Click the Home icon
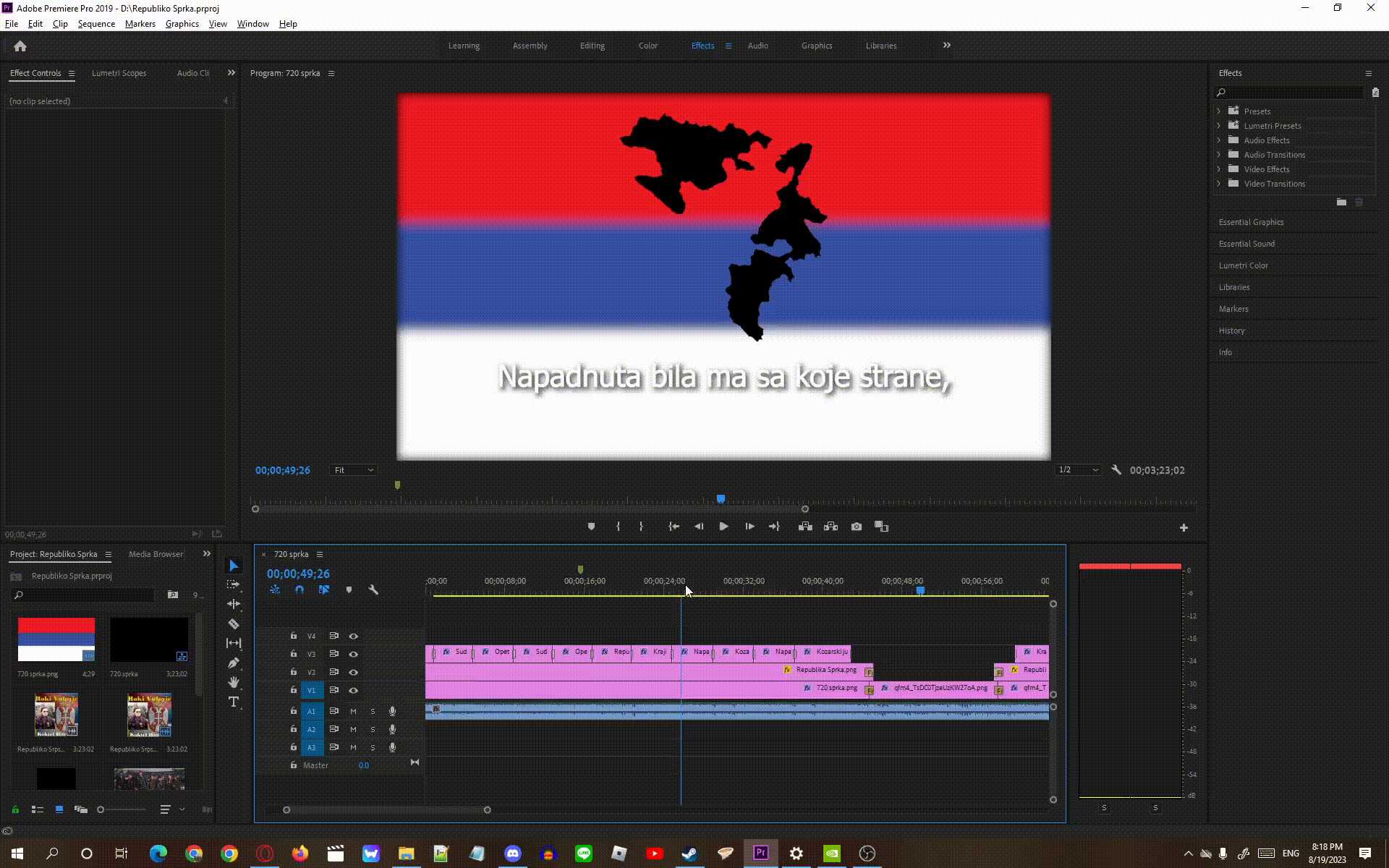 pos(20,46)
